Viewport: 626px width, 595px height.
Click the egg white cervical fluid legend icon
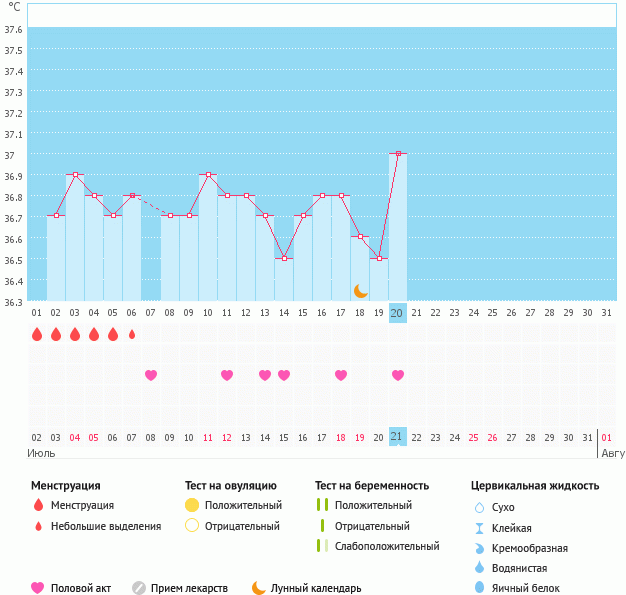(x=480, y=588)
